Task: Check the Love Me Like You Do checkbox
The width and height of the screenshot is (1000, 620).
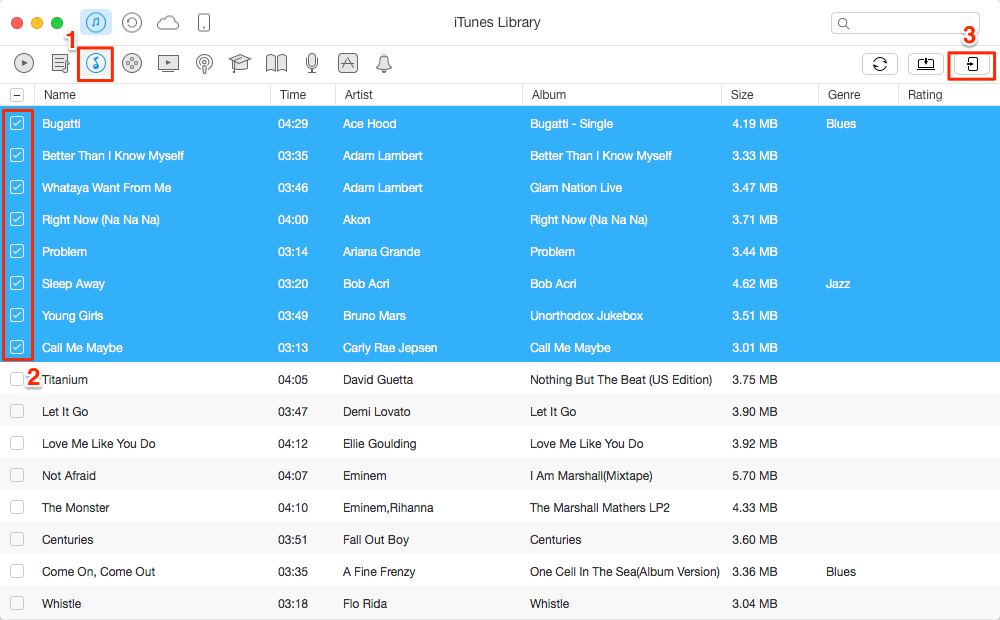Action: pyautogui.click(x=17, y=443)
